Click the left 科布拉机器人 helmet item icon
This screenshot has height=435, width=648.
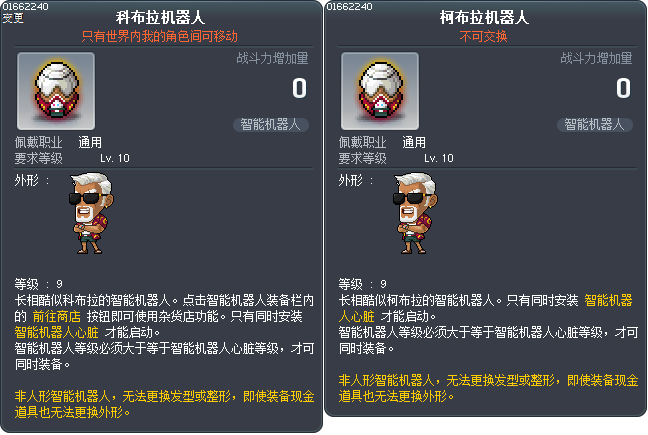pyautogui.click(x=56, y=91)
